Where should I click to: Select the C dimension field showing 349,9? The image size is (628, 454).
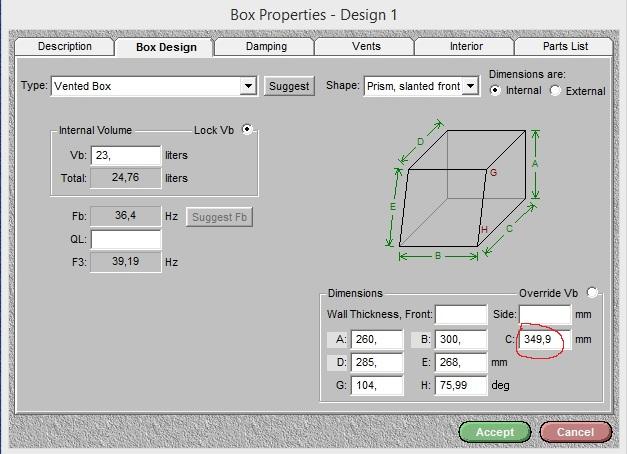[544, 340]
